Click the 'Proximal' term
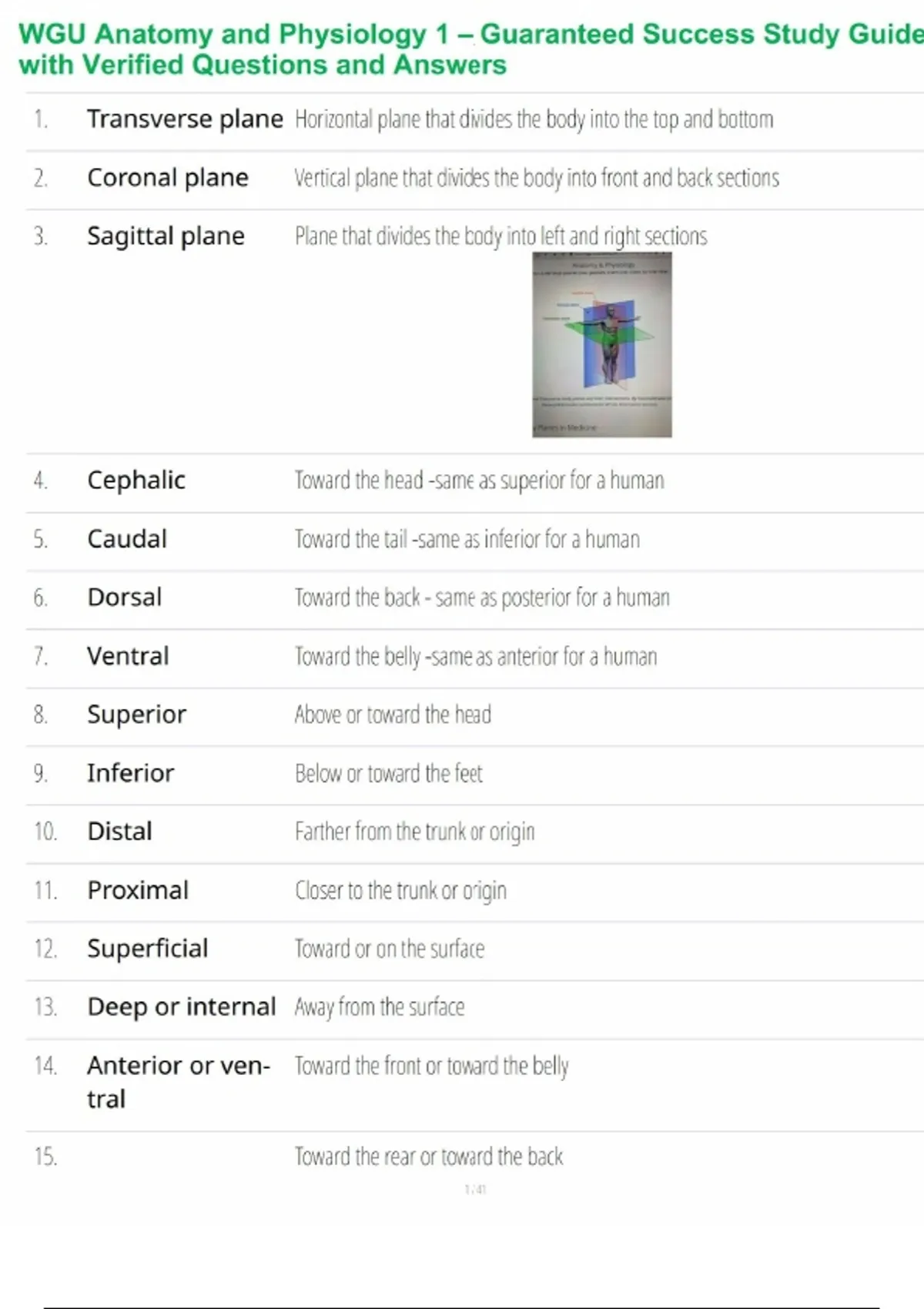This screenshot has width=924, height=1309. [138, 890]
